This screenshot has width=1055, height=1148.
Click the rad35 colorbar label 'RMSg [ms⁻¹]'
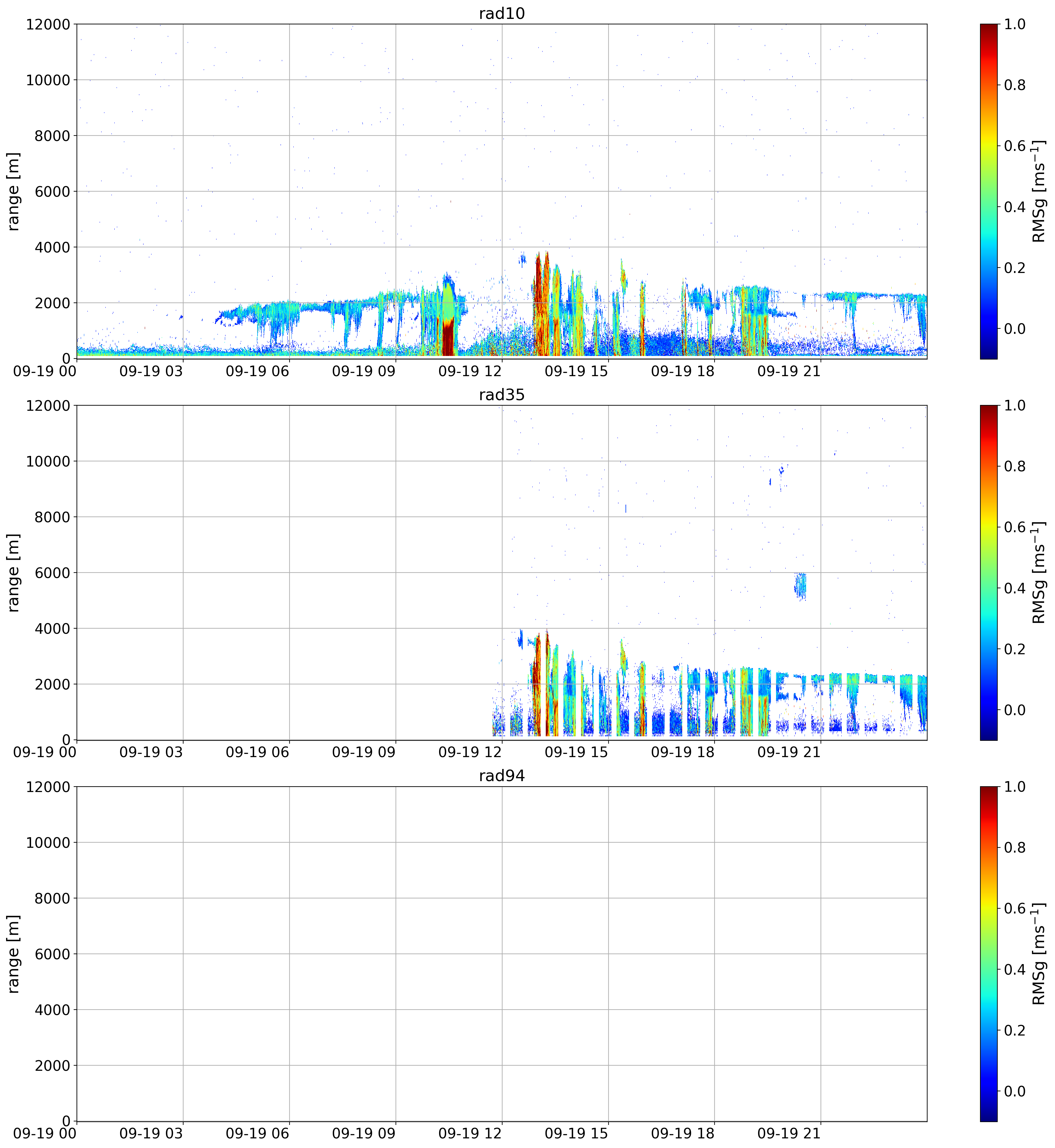1039,572
